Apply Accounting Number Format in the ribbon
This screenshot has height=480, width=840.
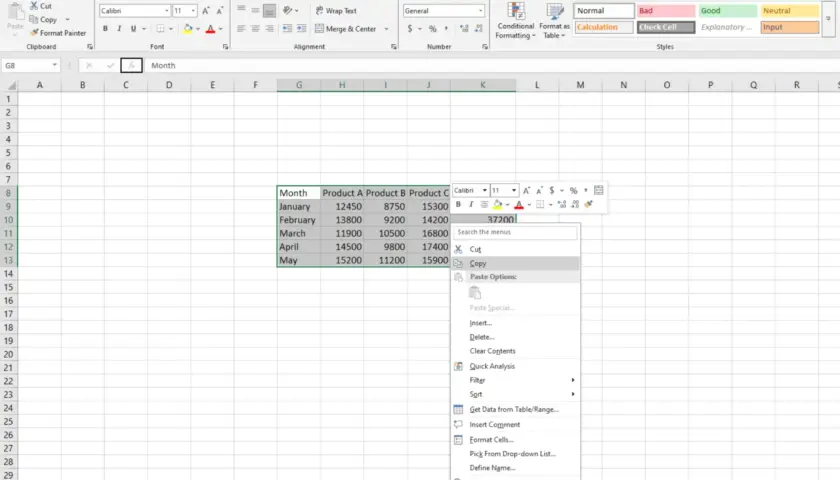pos(410,28)
